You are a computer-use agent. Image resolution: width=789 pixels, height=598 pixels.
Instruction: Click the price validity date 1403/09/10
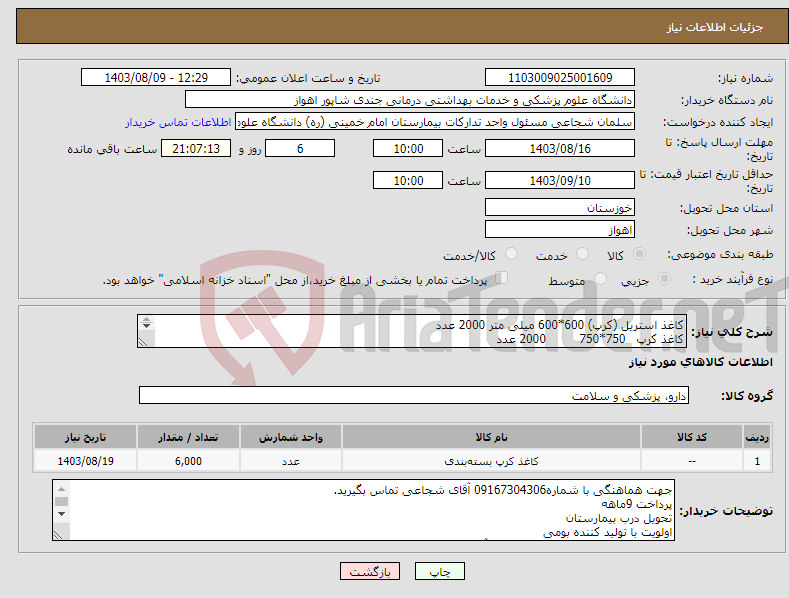tap(560, 180)
